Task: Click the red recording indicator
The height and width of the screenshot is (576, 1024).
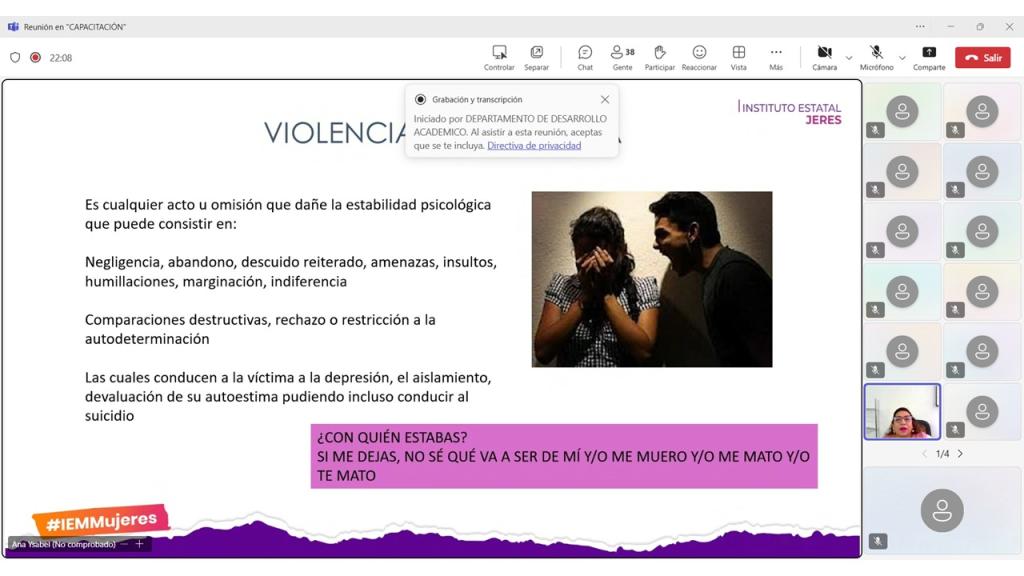Action: tap(35, 58)
